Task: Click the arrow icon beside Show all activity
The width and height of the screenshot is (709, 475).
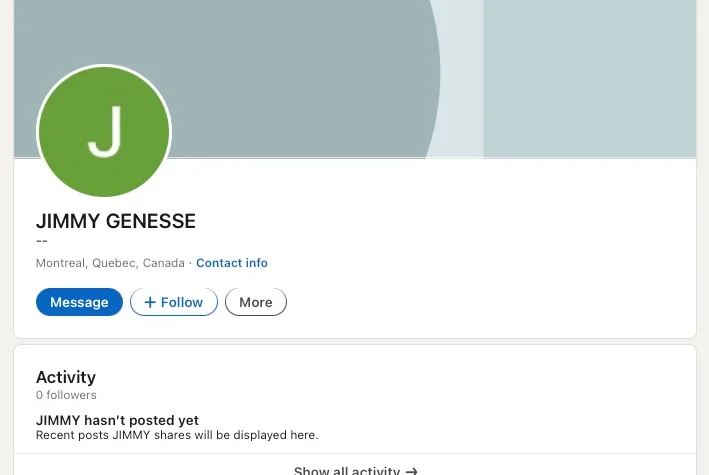Action: (x=411, y=471)
